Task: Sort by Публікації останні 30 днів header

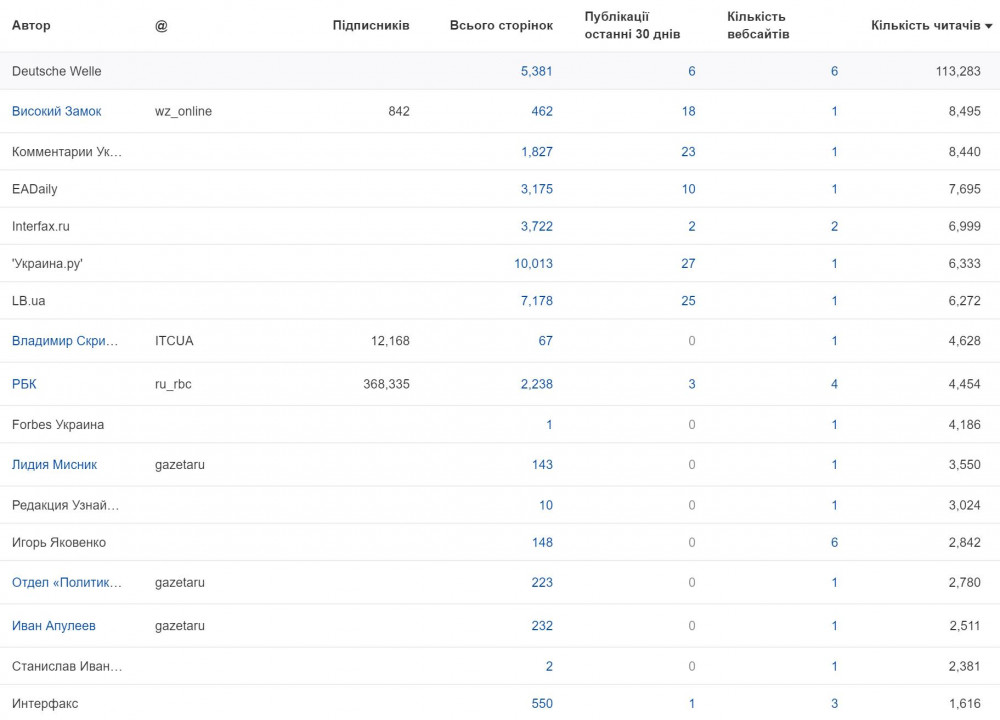Action: tap(632, 26)
